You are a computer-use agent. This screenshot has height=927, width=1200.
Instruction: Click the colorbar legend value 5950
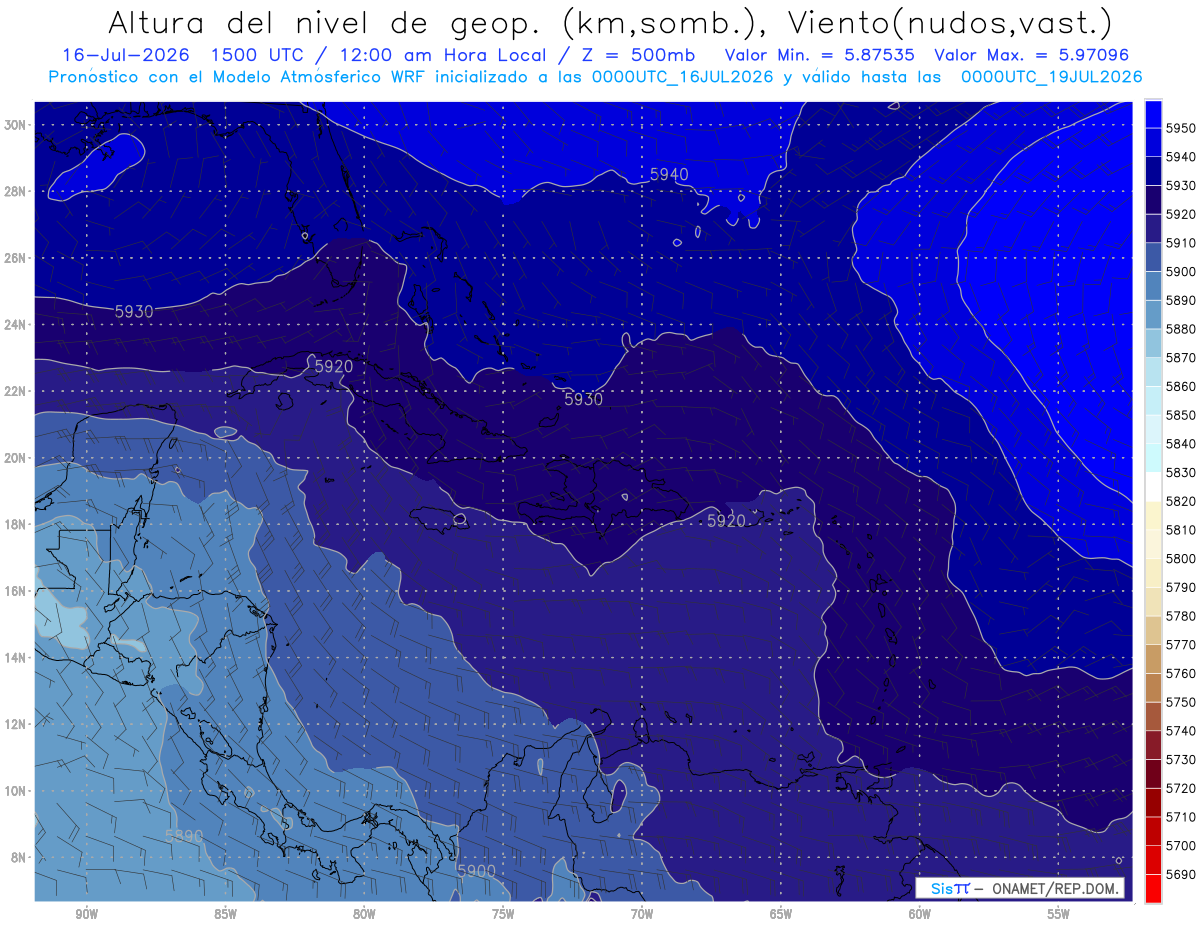(1182, 129)
